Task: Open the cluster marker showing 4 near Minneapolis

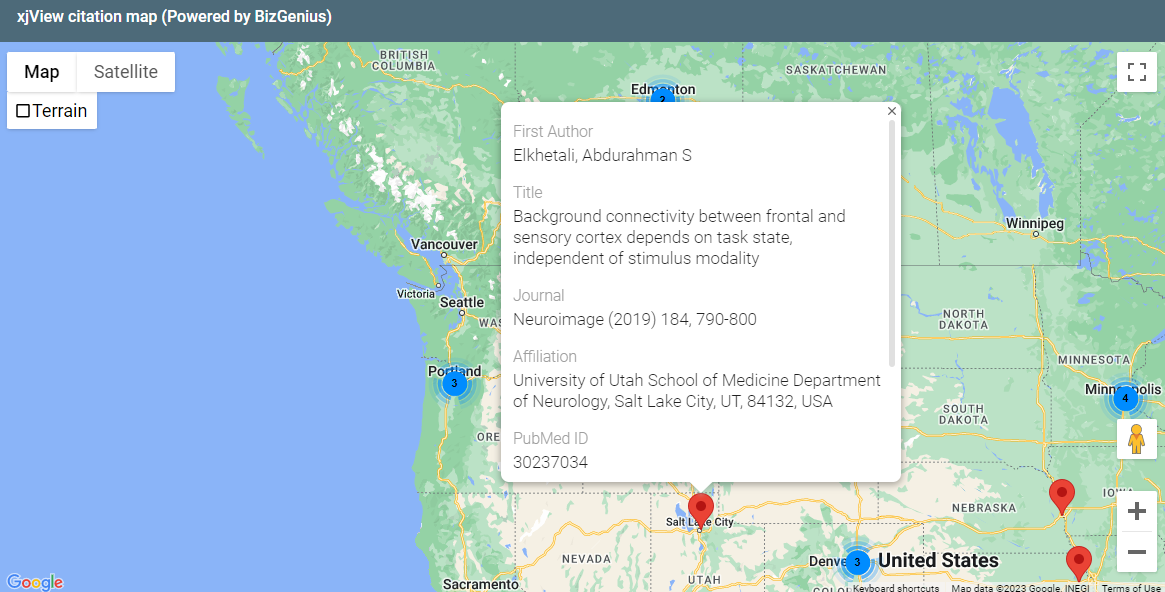Action: [x=1125, y=397]
